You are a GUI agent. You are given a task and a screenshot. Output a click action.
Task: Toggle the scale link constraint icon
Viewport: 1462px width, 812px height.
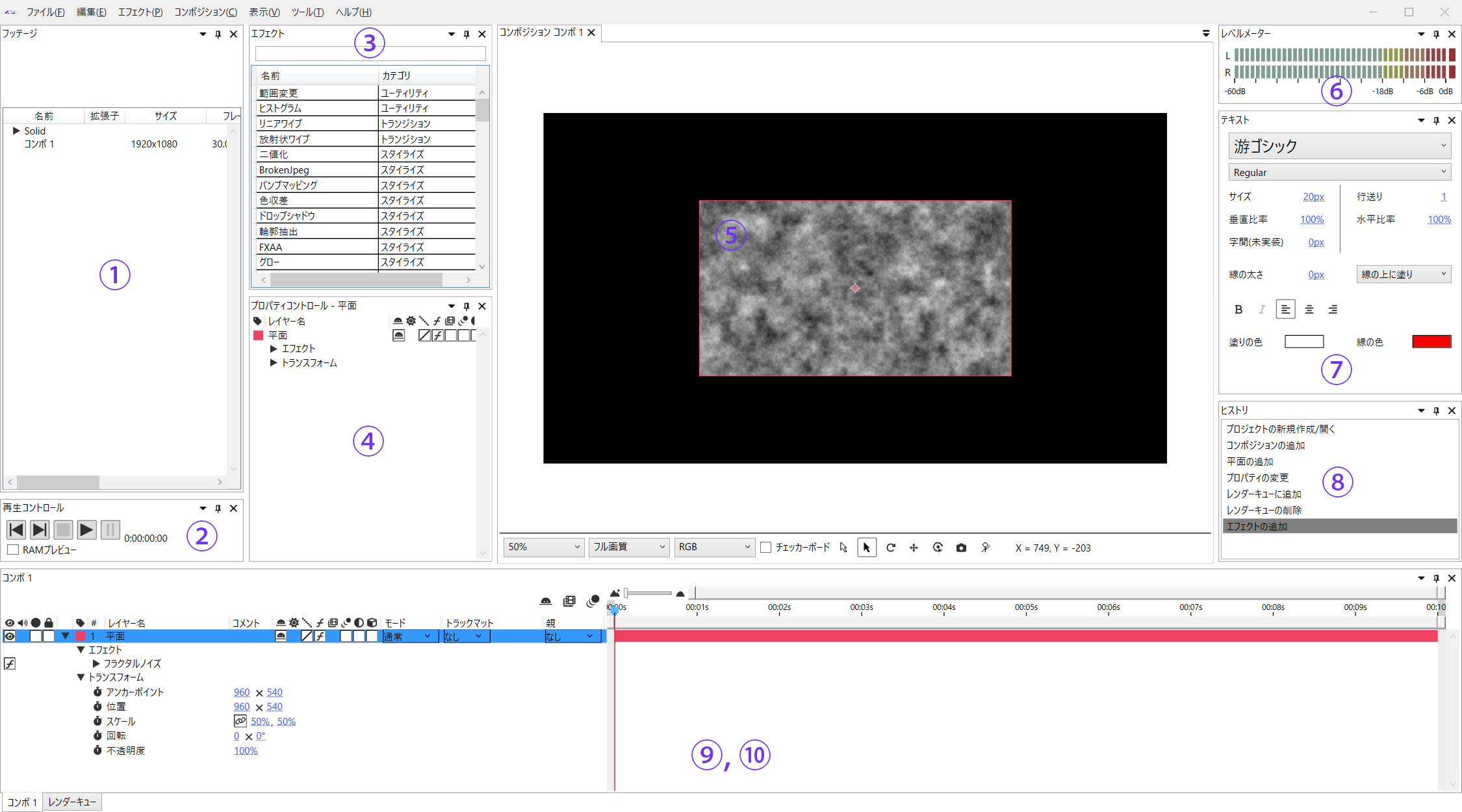(240, 721)
